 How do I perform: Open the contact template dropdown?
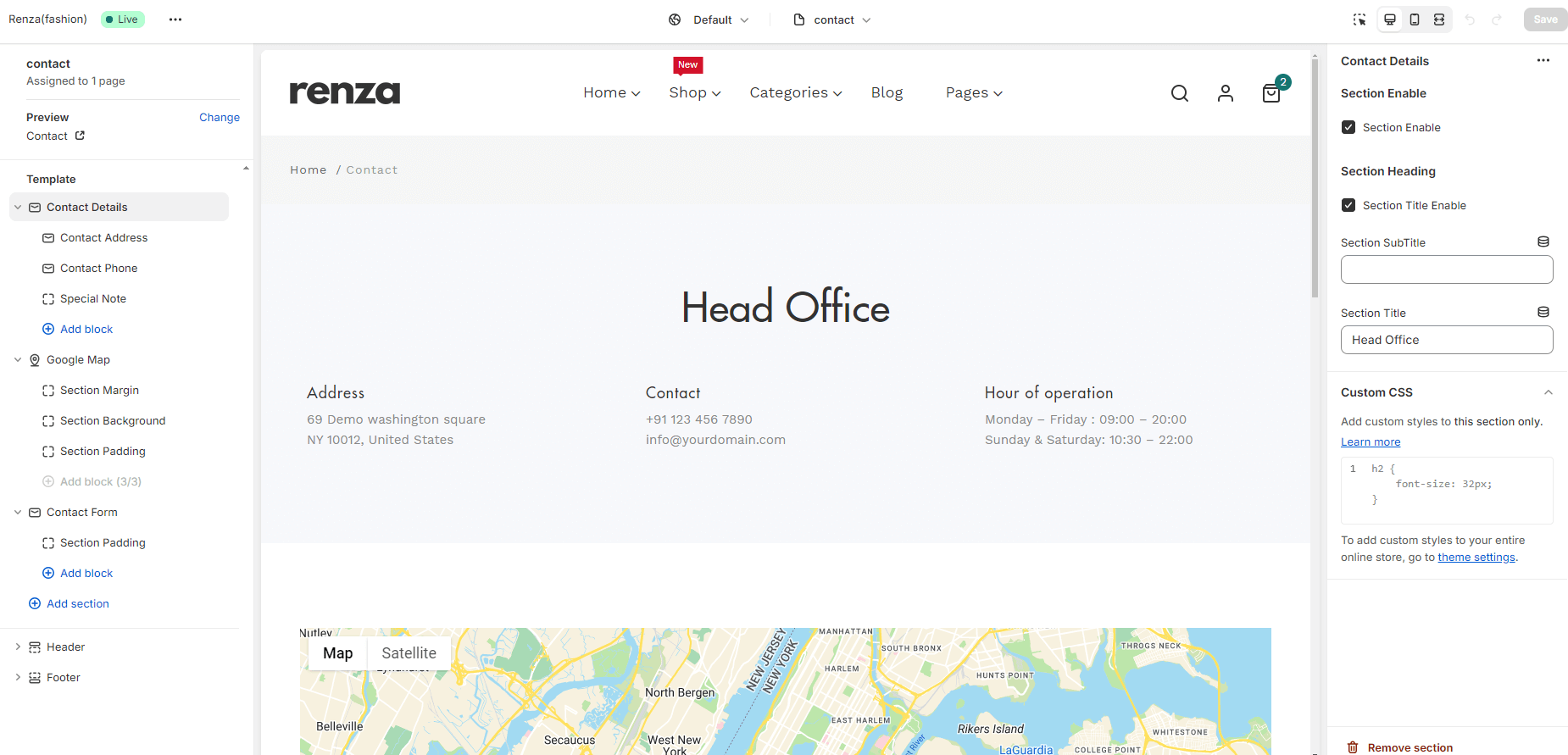[832, 19]
